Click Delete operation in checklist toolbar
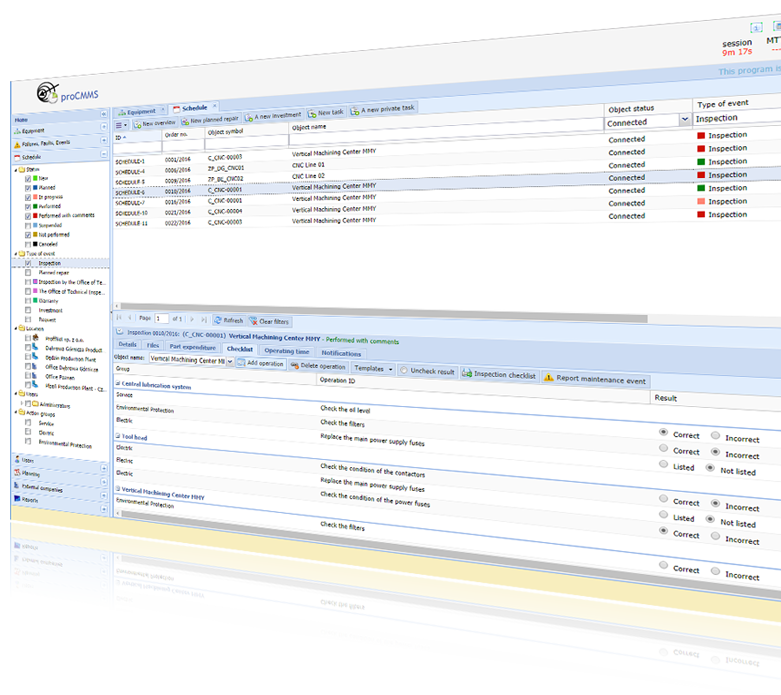This screenshot has height=695, width=781. 318,366
